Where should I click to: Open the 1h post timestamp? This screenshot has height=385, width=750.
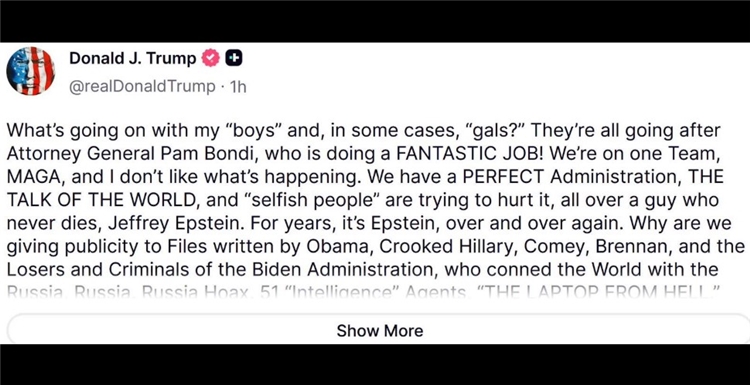tap(238, 87)
